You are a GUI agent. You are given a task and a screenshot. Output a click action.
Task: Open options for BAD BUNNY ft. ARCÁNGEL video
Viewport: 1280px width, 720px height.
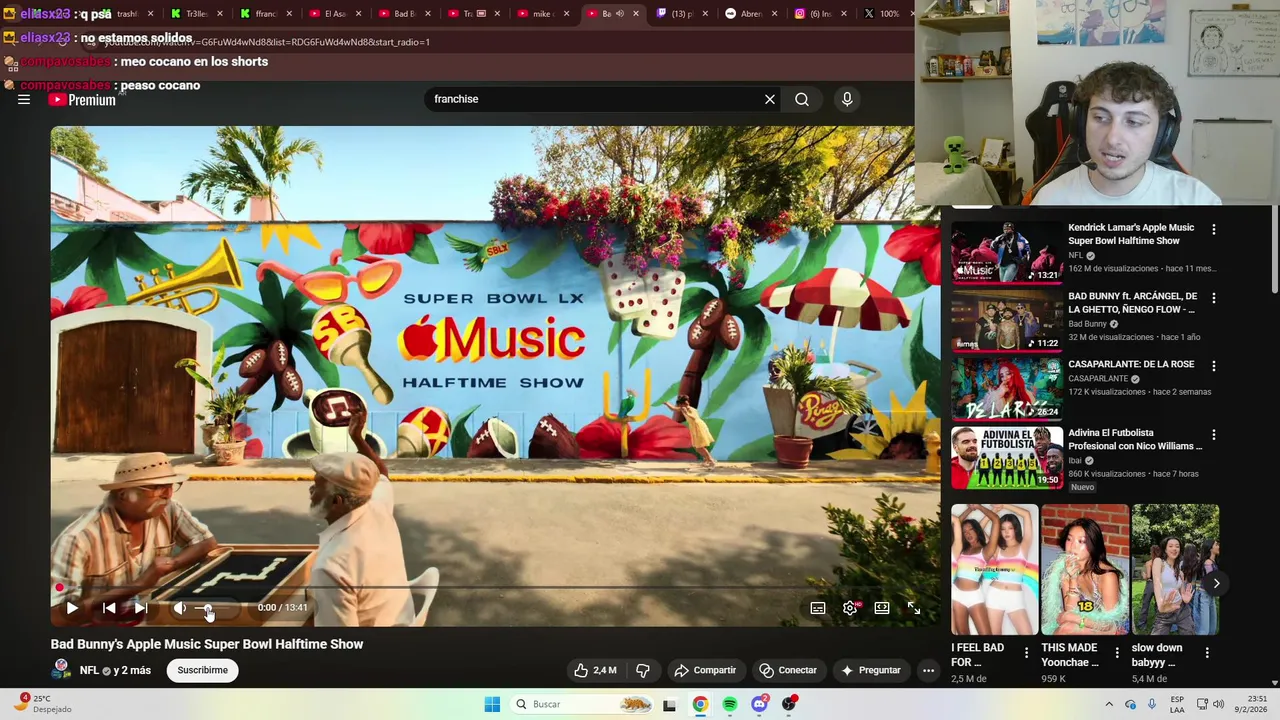point(1214,298)
